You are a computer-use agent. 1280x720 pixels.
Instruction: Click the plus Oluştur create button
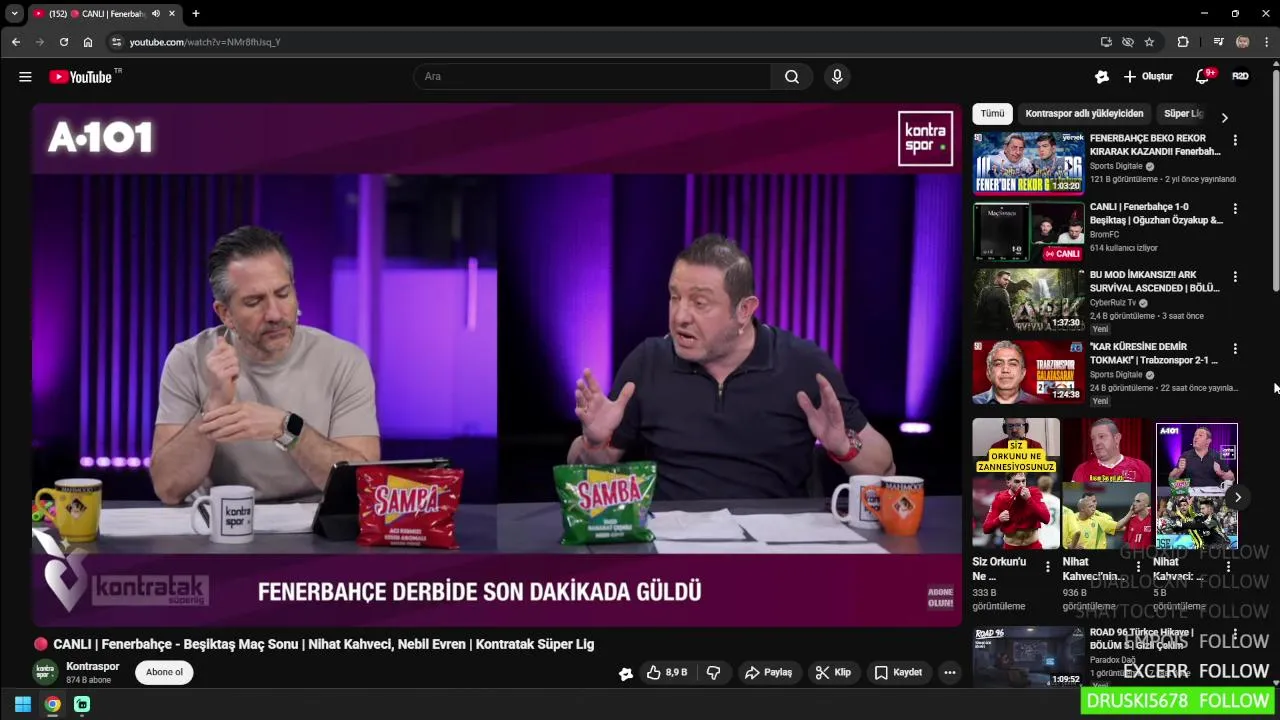tap(1148, 77)
